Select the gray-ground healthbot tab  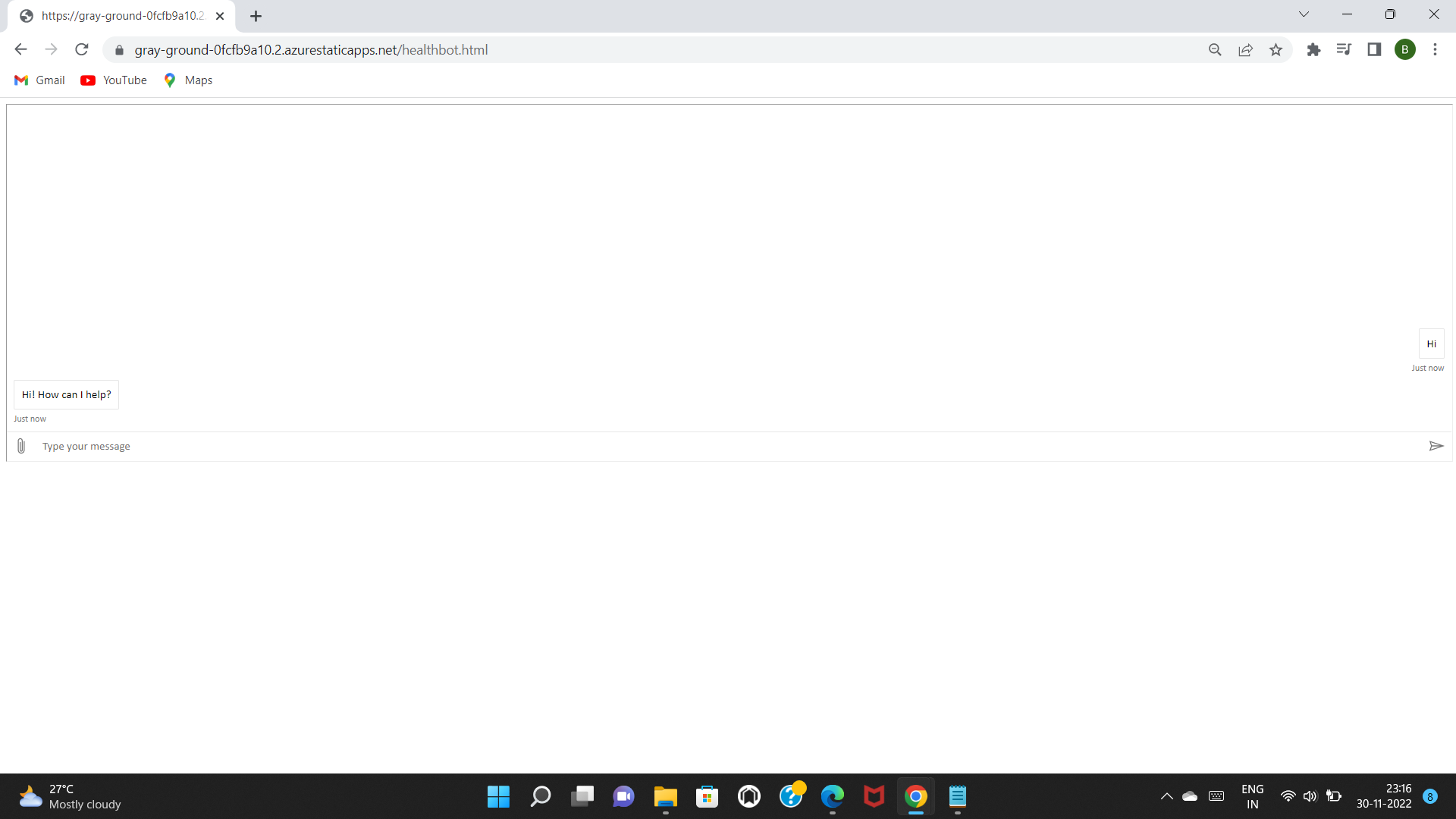[121, 16]
